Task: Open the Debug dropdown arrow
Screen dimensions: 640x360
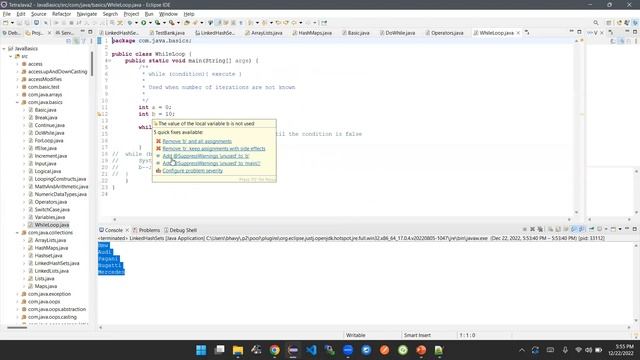Action: (136, 23)
